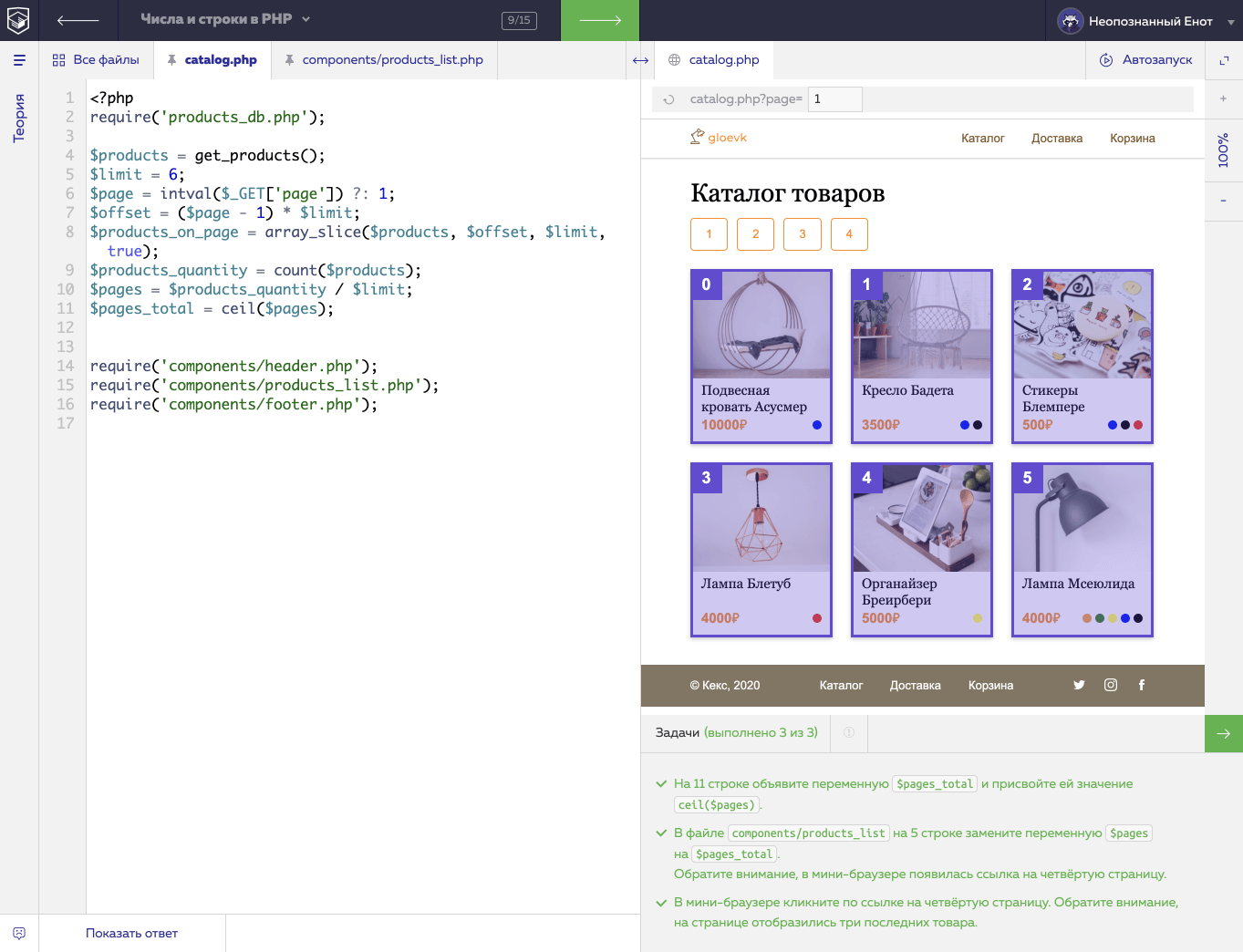Image resolution: width=1243 pixels, height=952 pixels.
Task: Click the reload icon in mini-browser
Action: click(x=669, y=99)
